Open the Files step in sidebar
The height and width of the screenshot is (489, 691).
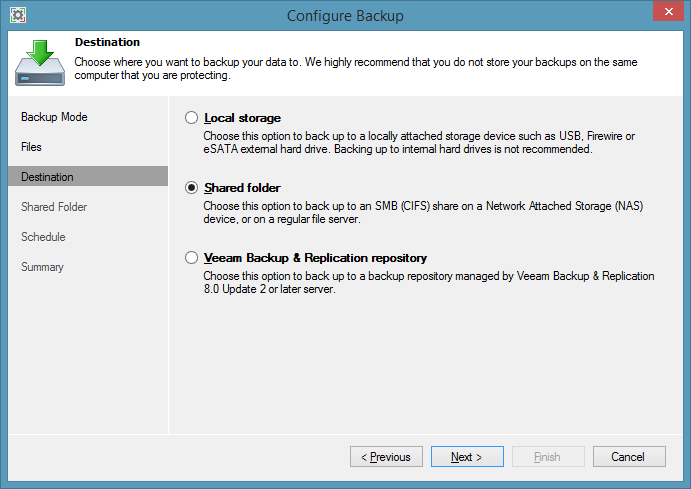pyautogui.click(x=32, y=147)
